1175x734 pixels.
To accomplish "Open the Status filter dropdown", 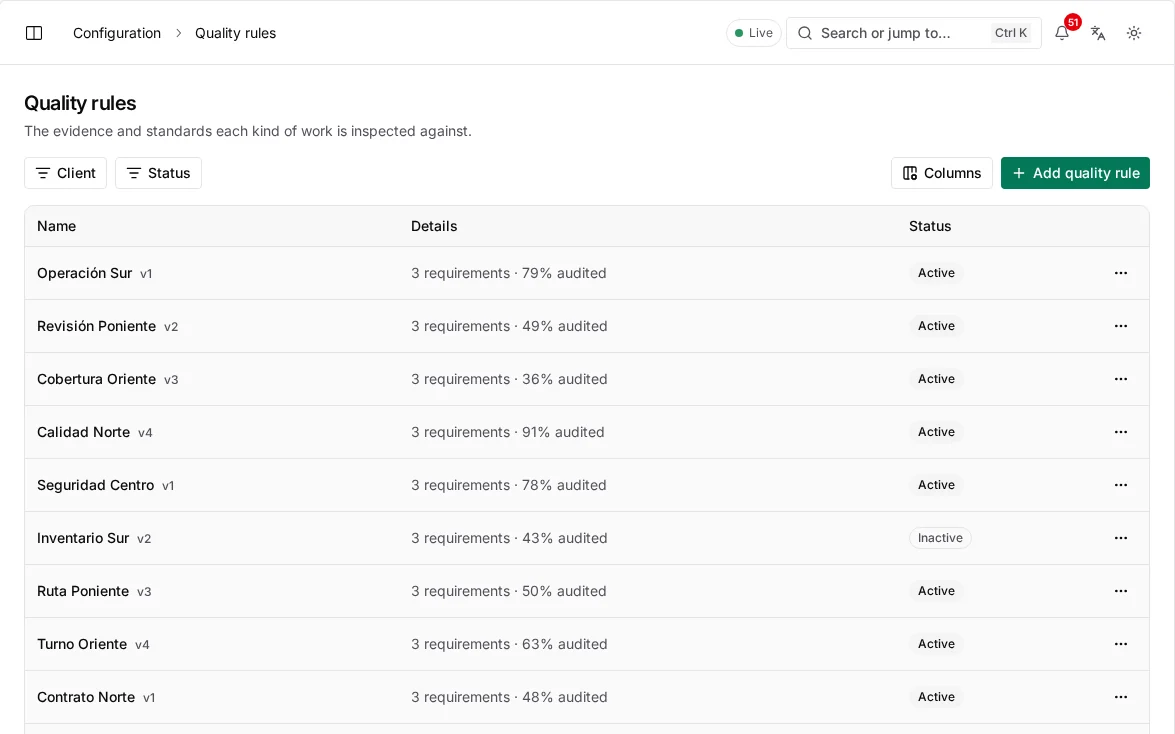I will click(158, 173).
